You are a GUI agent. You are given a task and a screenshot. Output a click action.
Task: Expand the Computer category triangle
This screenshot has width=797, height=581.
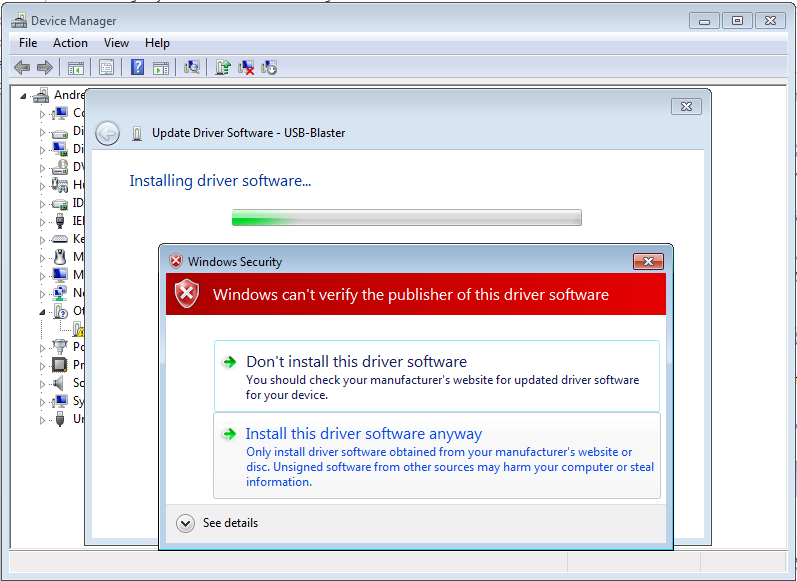coord(42,114)
